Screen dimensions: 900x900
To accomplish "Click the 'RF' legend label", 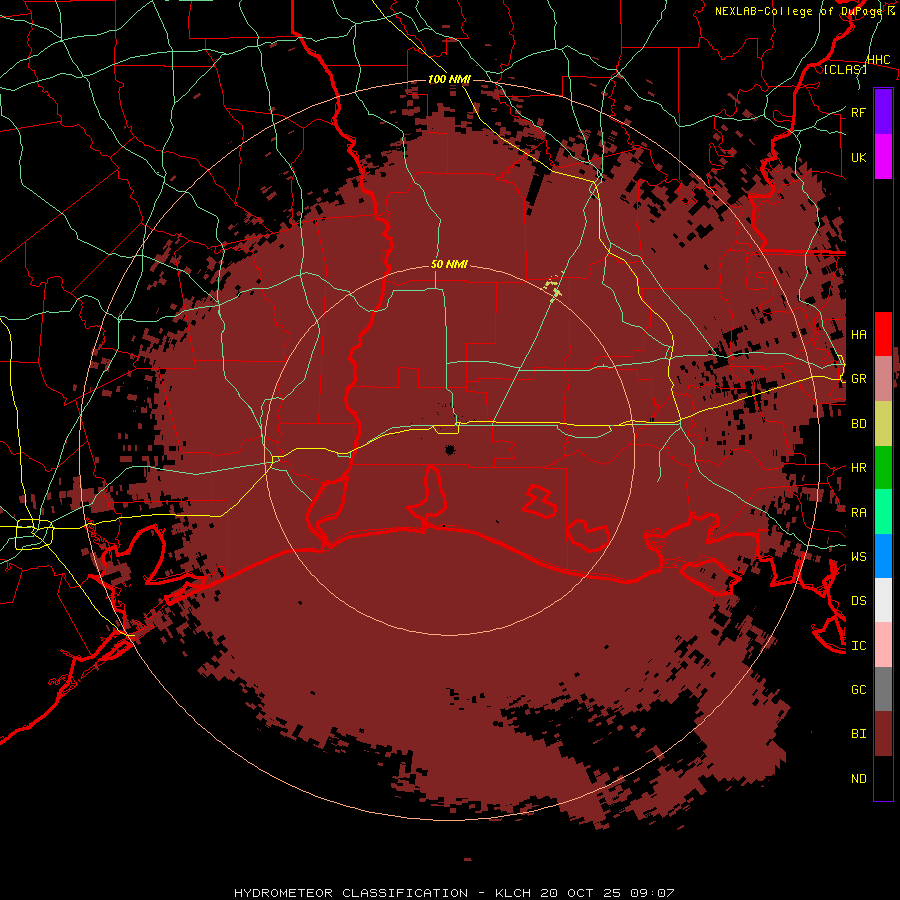I will (858, 112).
